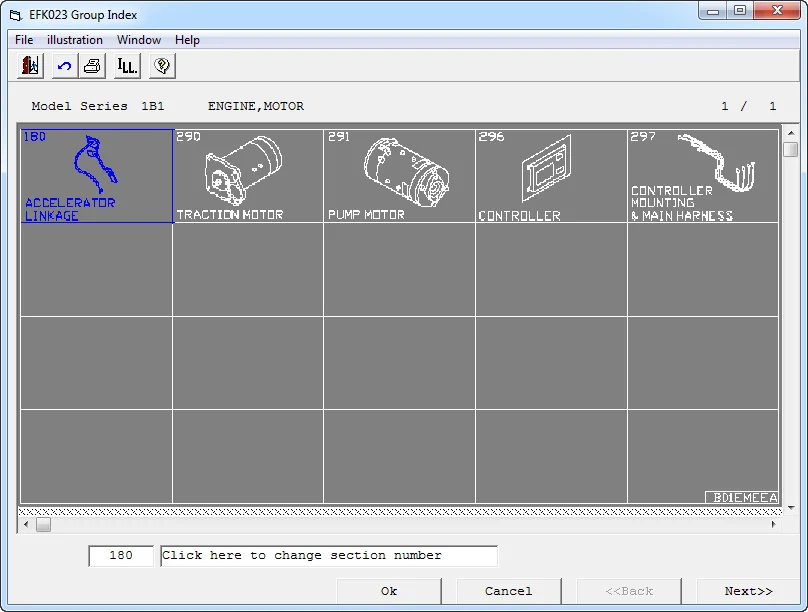Select the 290 Traction Motor thumbnail
The width and height of the screenshot is (808, 612).
248,176
